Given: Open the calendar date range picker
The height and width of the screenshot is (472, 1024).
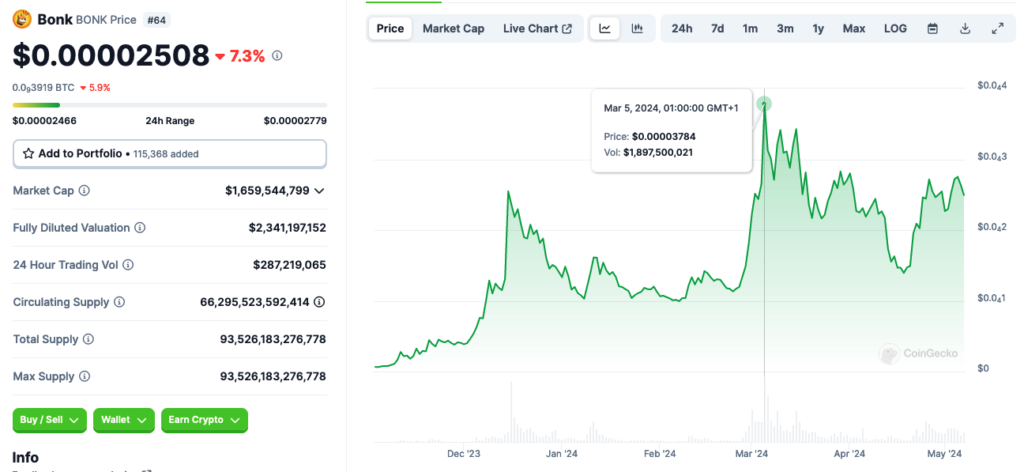Looking at the screenshot, I should coord(932,28).
